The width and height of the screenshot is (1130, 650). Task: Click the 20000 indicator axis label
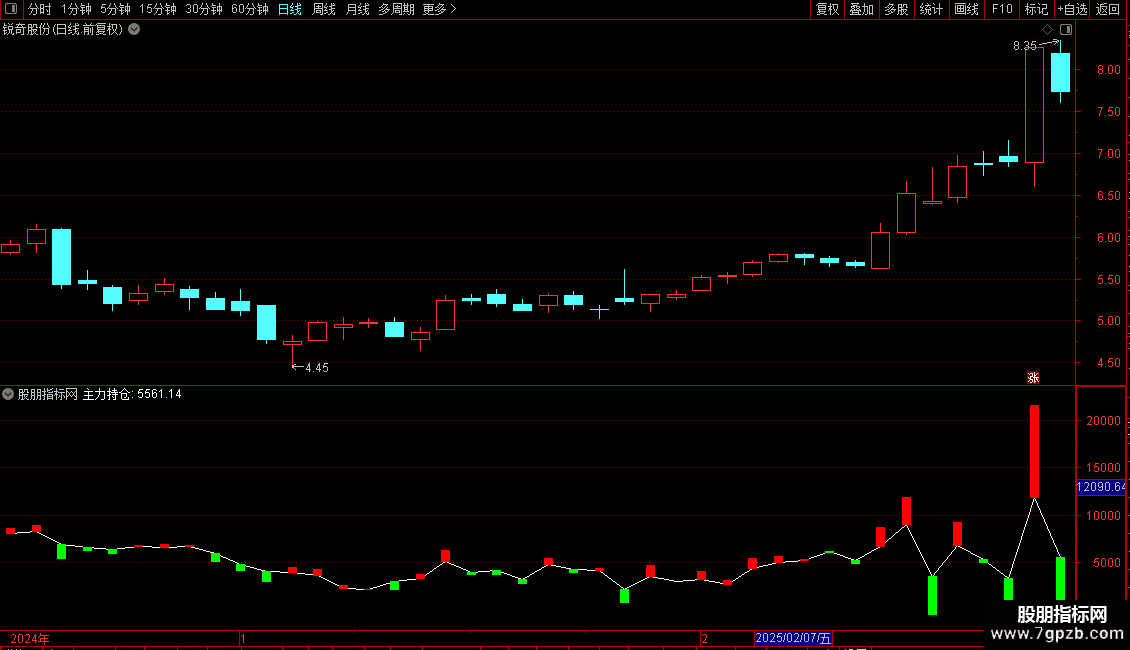point(1103,421)
